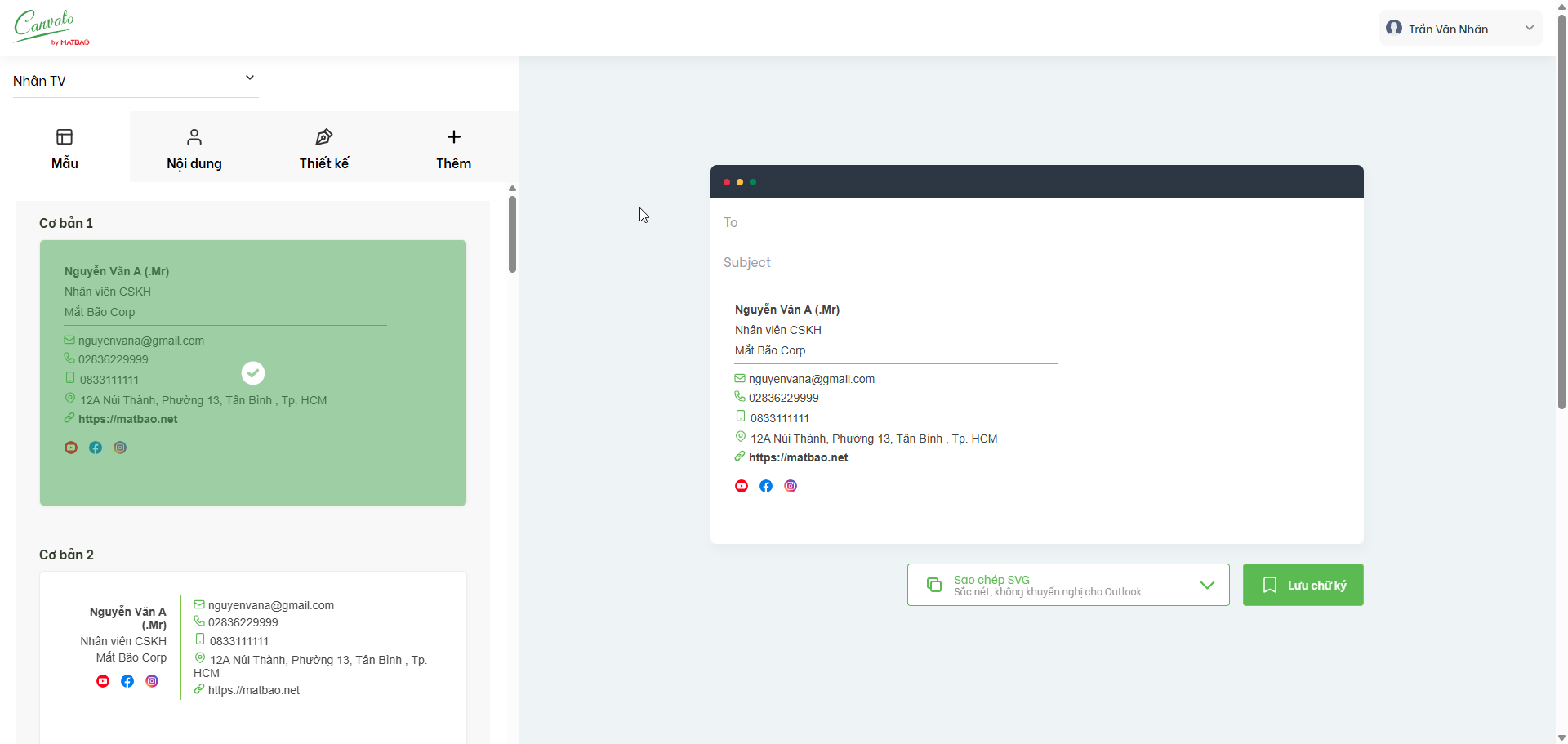Click the user avatar icon beside Trần Văn Nhân

pyautogui.click(x=1394, y=29)
